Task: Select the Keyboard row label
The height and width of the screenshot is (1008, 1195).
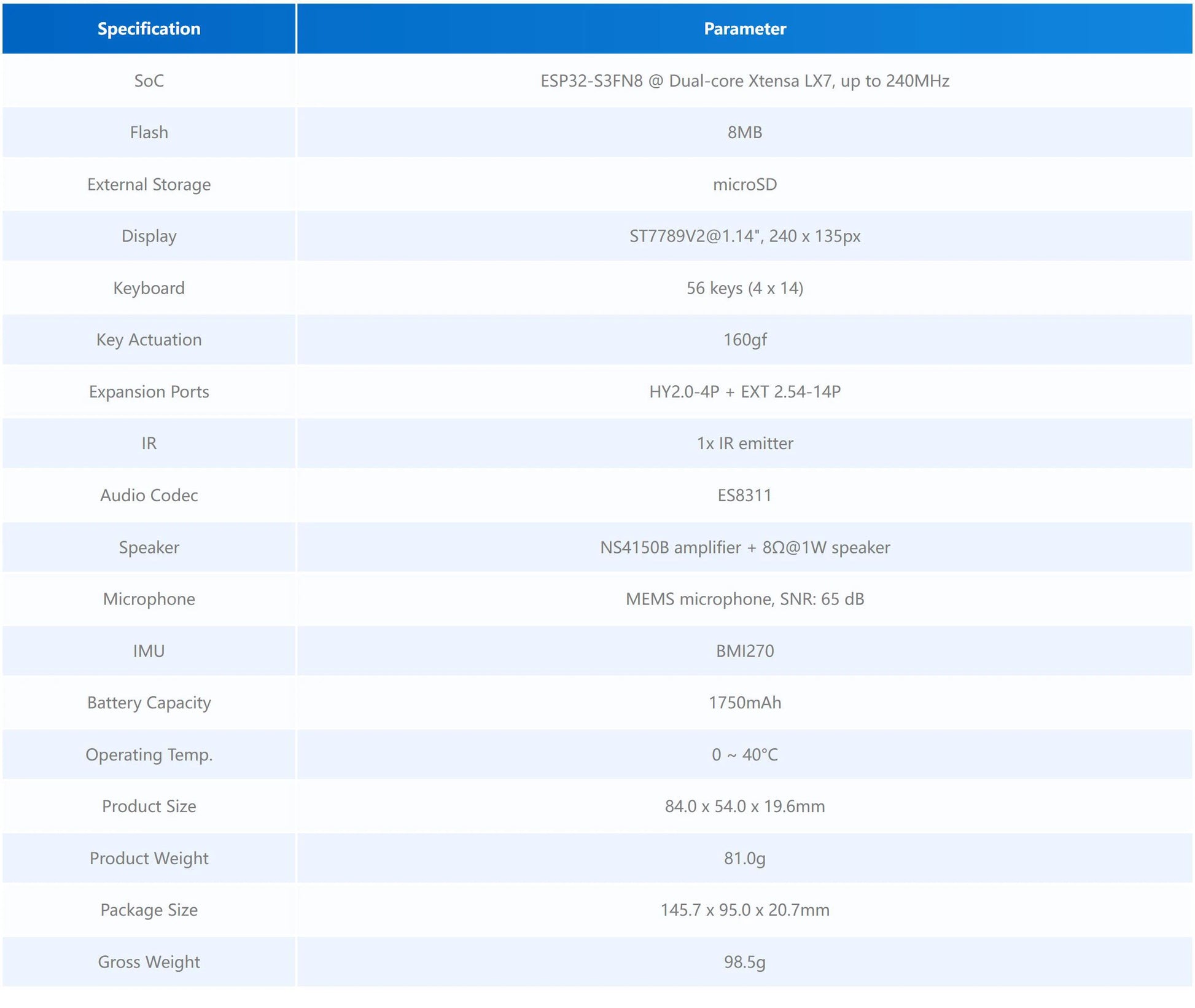Action: (149, 288)
